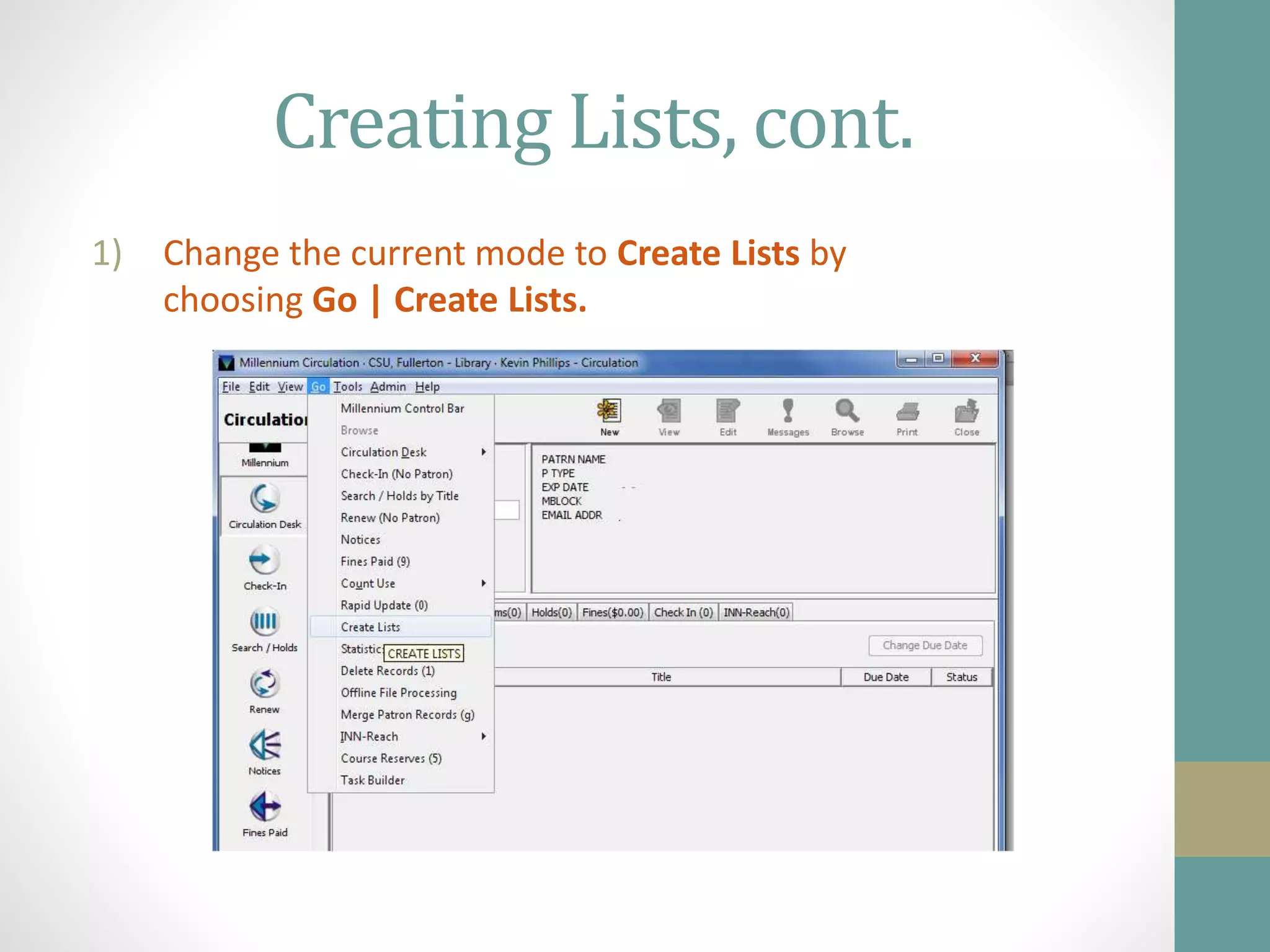Select Fines Paid (9) menu entry
This screenshot has width=1270, height=952.
[x=401, y=562]
